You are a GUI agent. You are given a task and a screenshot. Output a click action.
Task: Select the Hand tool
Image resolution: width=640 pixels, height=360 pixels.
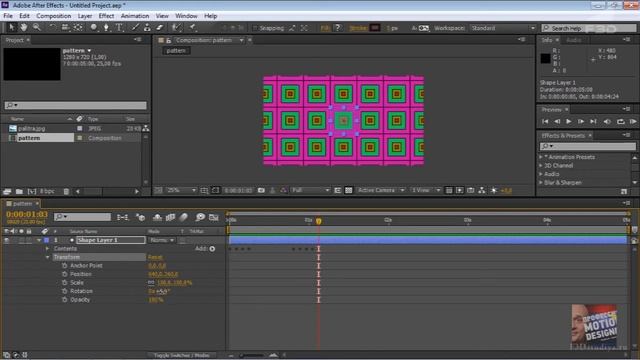[24, 27]
